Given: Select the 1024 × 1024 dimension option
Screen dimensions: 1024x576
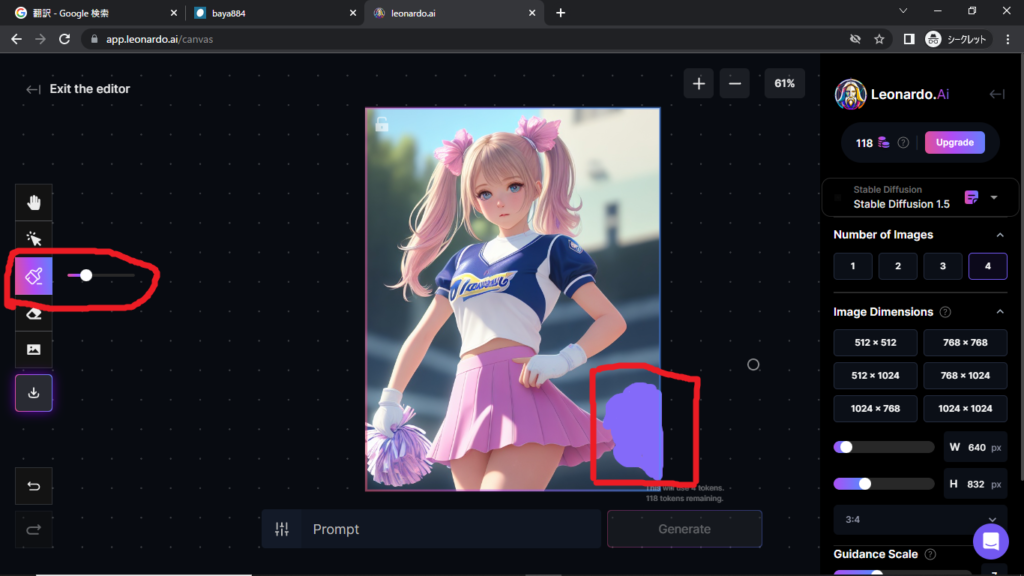Looking at the screenshot, I should click(x=964, y=409).
